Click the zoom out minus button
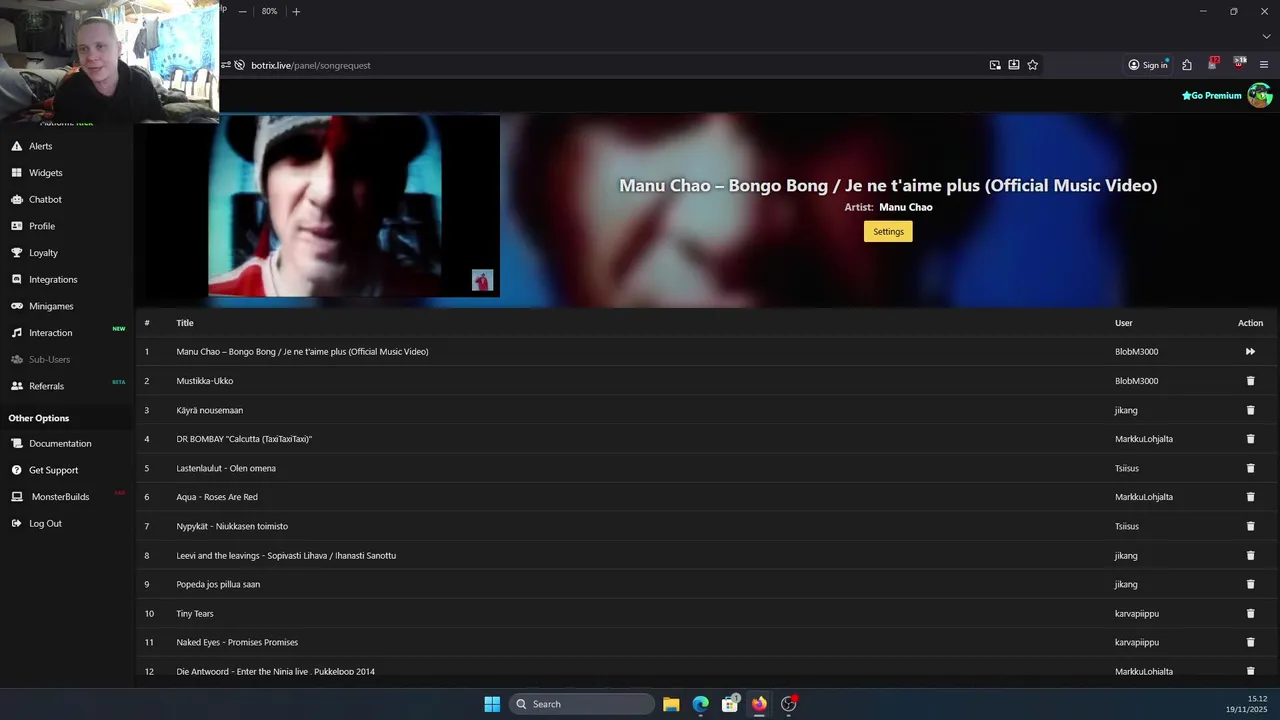This screenshot has width=1280, height=720. [242, 11]
